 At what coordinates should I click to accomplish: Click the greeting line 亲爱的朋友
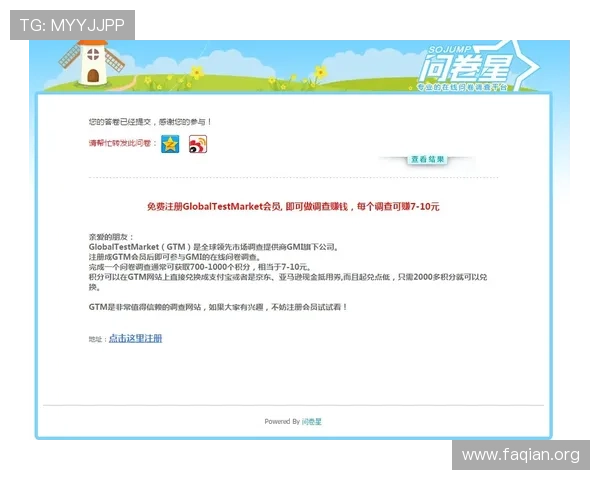pos(111,237)
